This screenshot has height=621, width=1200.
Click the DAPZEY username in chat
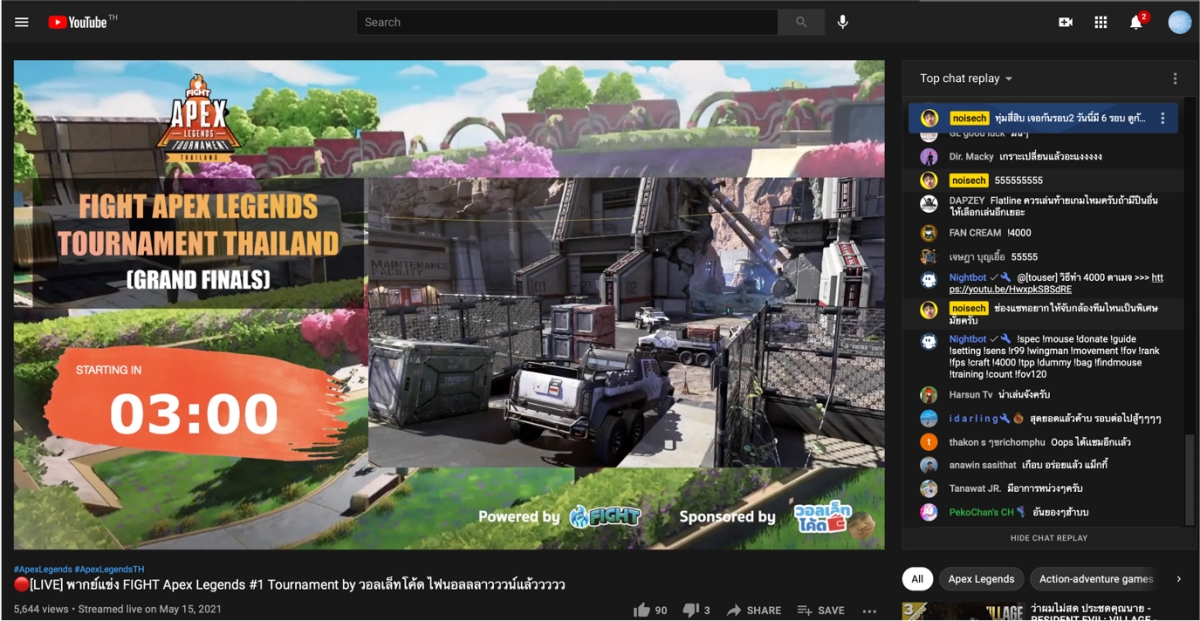pos(967,201)
